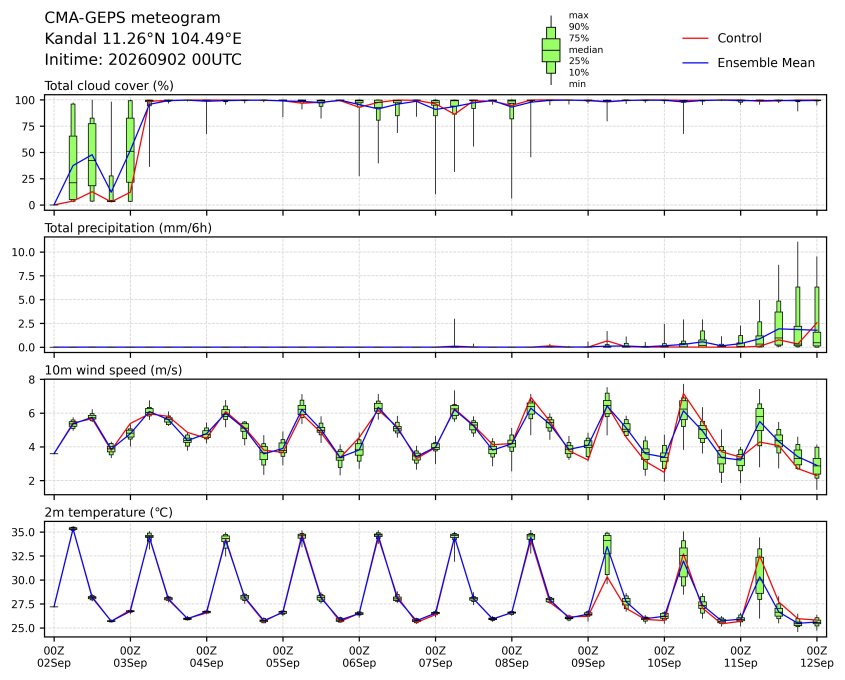Screen dimensions: 845x680
Task: Click the CMA-GEPS meteogram title
Action: (x=132, y=18)
